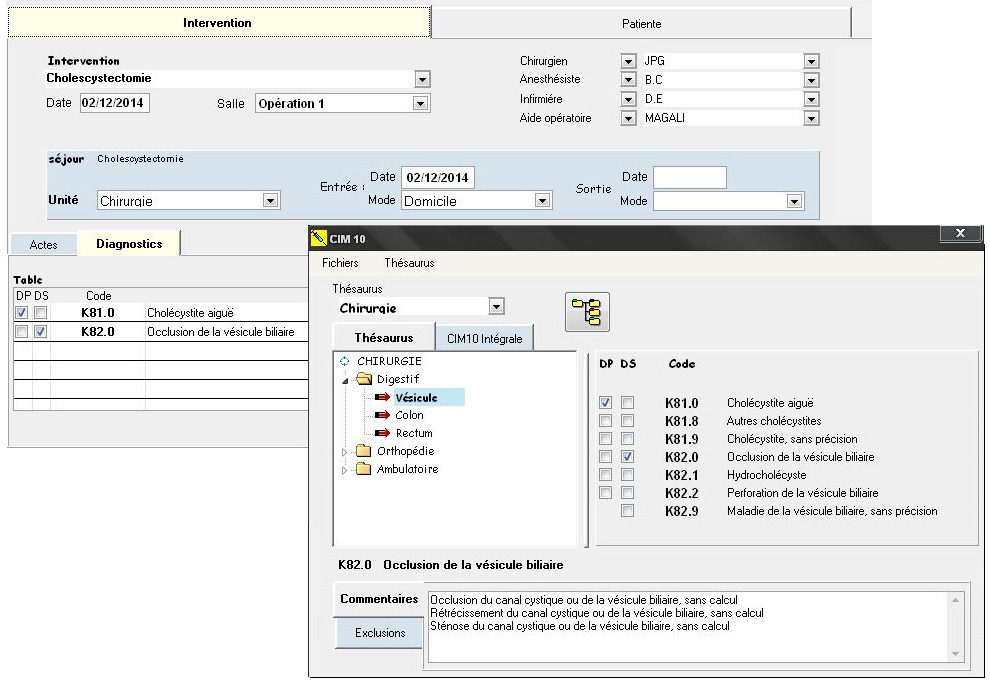Open the Entrée Mode Domicile dropdown
Viewport: 990px width, 680px height.
tap(542, 201)
